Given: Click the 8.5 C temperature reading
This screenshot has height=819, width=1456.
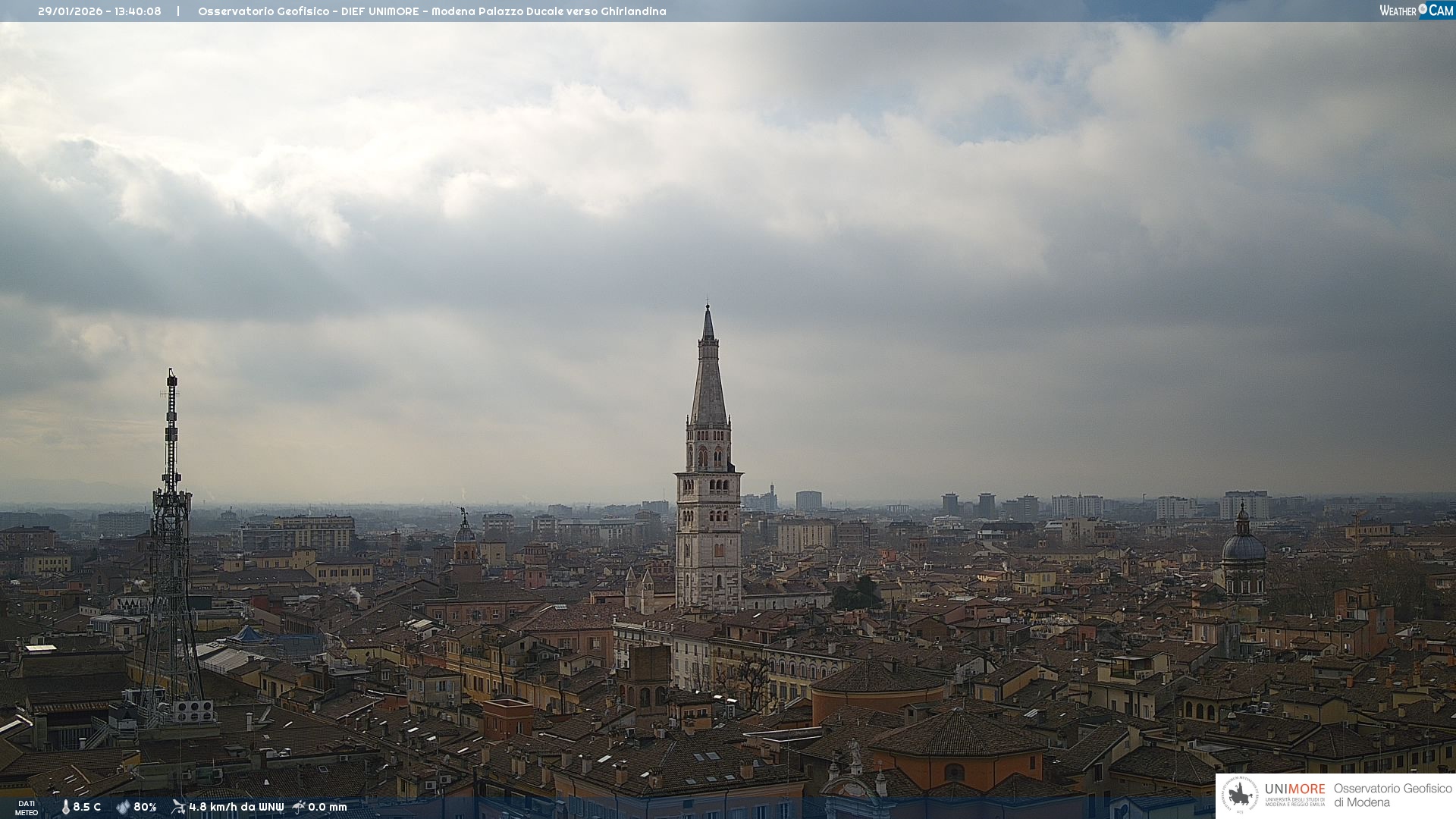Looking at the screenshot, I should [x=87, y=807].
